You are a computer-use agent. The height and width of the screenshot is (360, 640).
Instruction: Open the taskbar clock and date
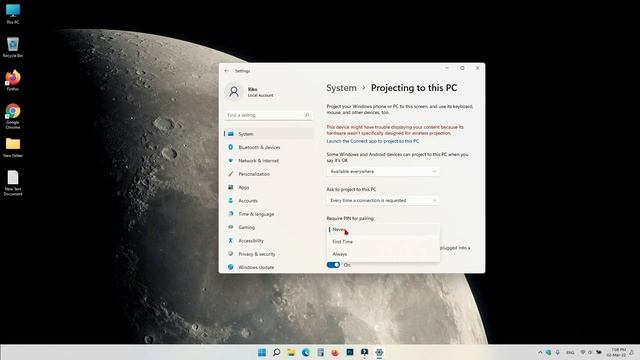pyautogui.click(x=616, y=352)
